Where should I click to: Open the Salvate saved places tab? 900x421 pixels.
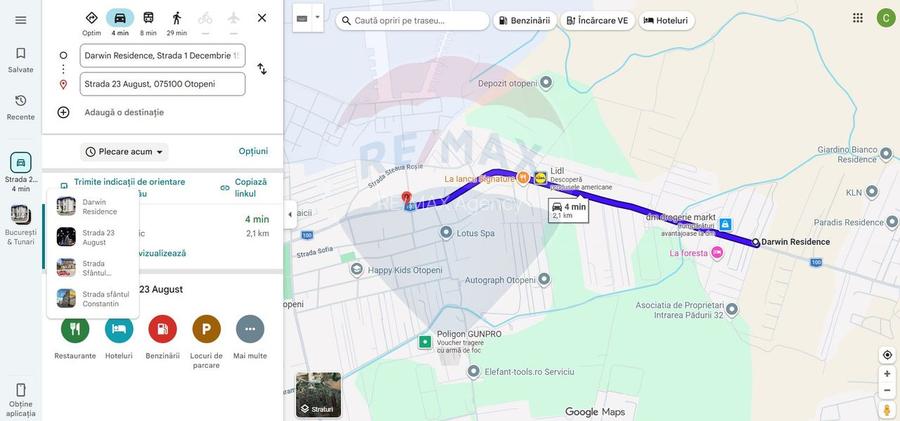(20, 59)
